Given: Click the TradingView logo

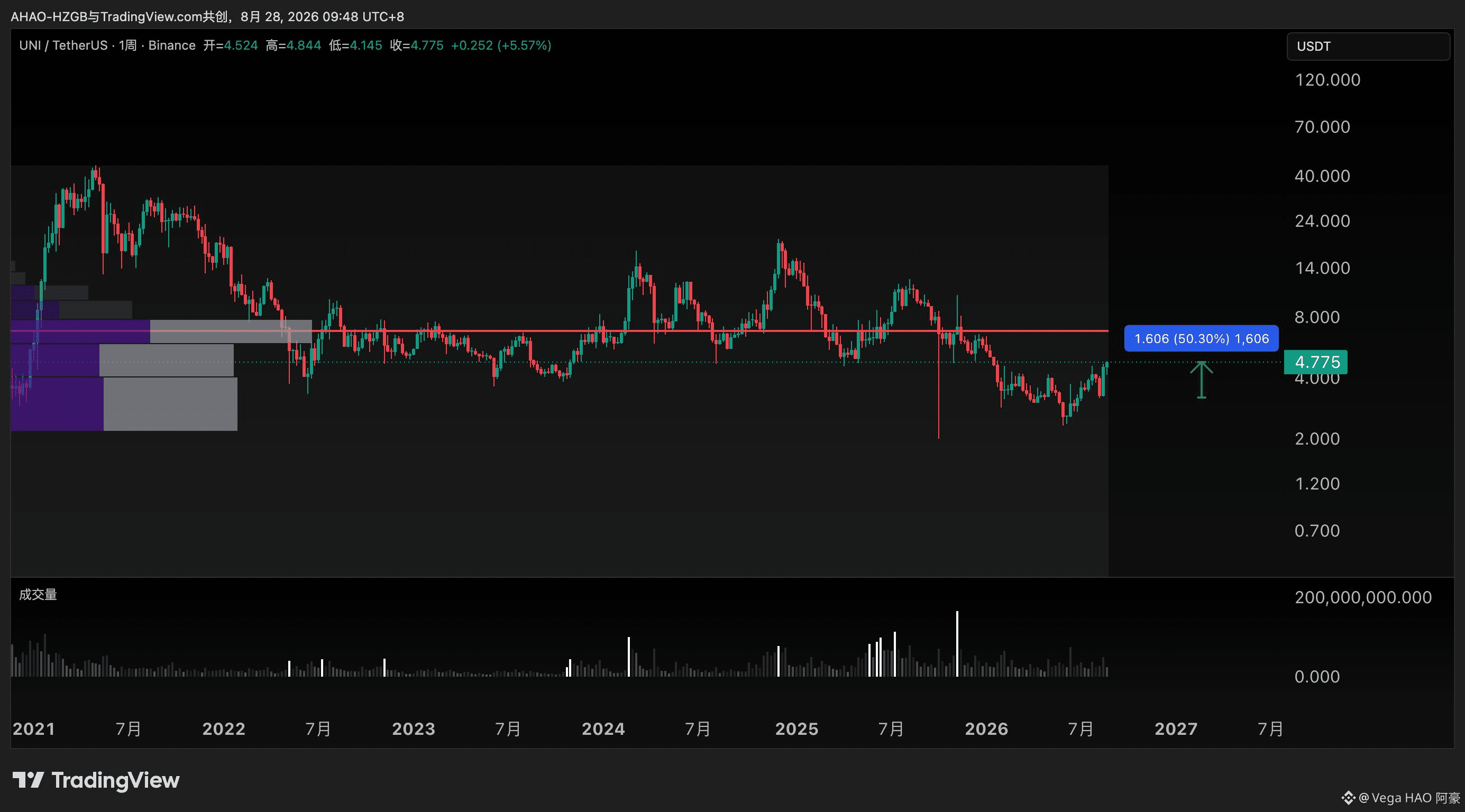Looking at the screenshot, I should point(96,780).
